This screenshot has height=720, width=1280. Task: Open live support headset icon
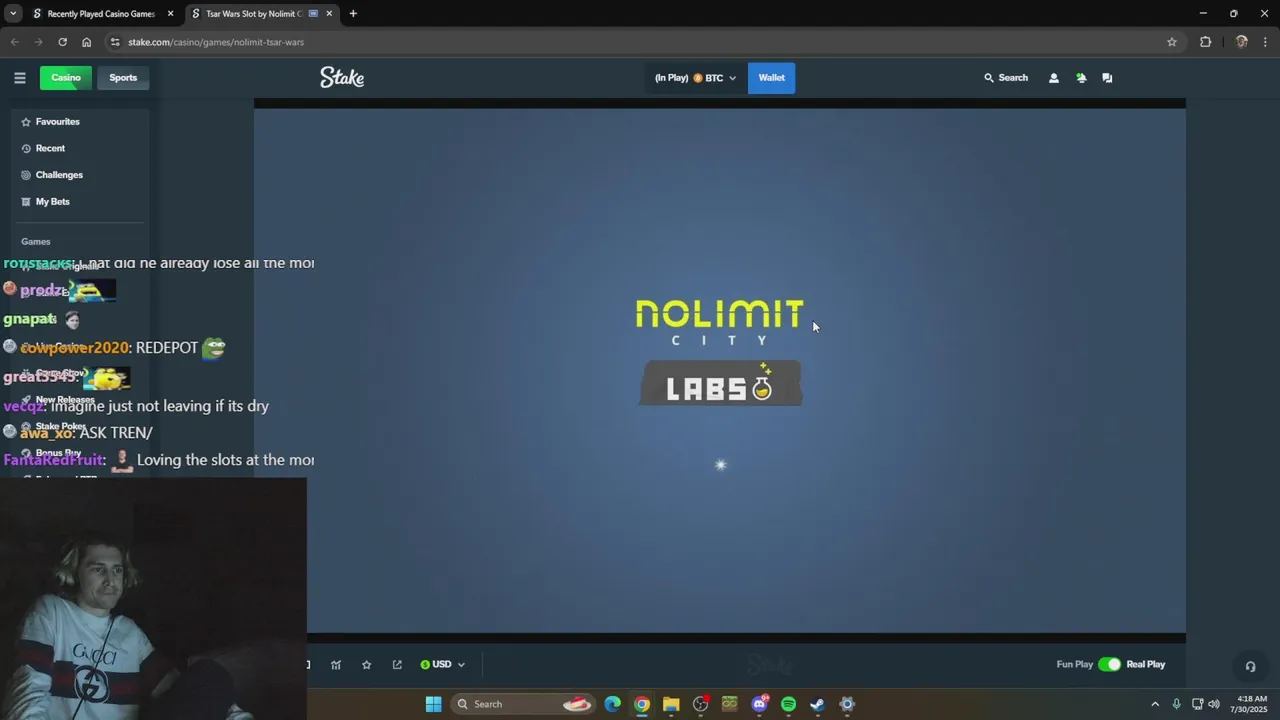[1250, 667]
